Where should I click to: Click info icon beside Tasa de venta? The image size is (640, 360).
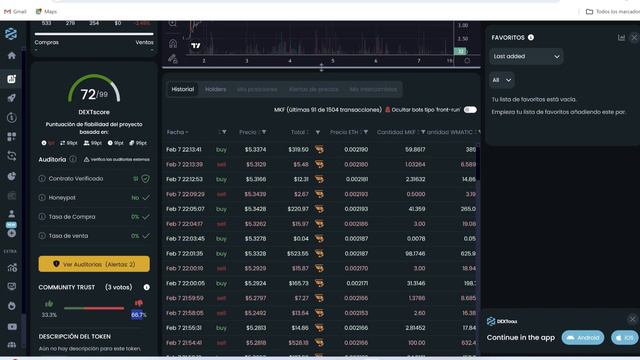click(42, 236)
